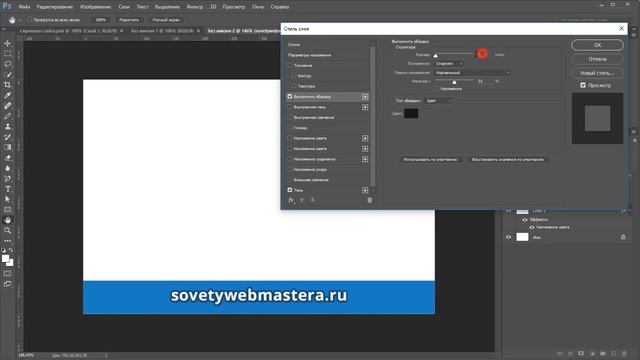This screenshot has width=640, height=360.
Task: Click the Подогнать (Fit Screen) options bar button
Action: 129,20
